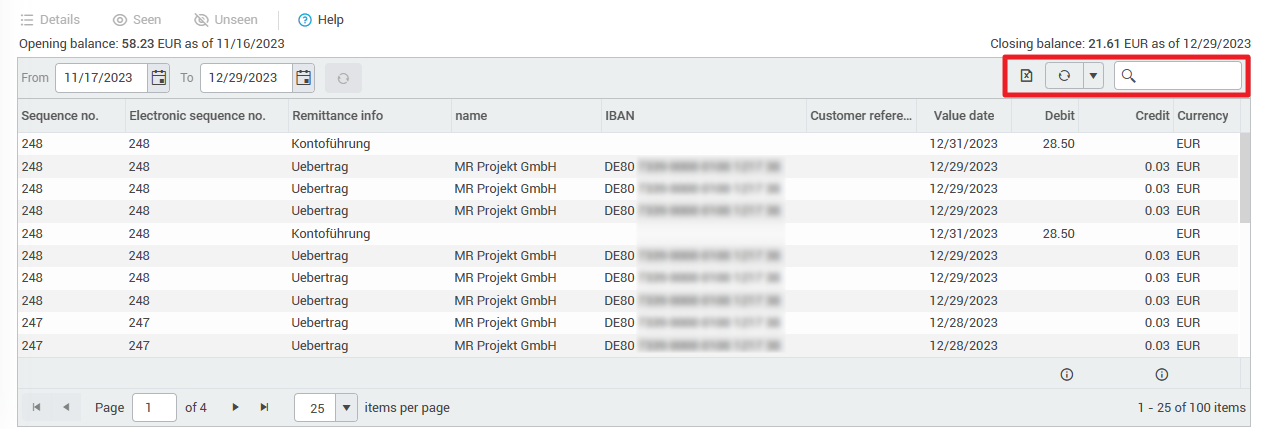This screenshot has width=1266, height=429.
Task: Click the Credit column info icon
Action: tap(1162, 375)
